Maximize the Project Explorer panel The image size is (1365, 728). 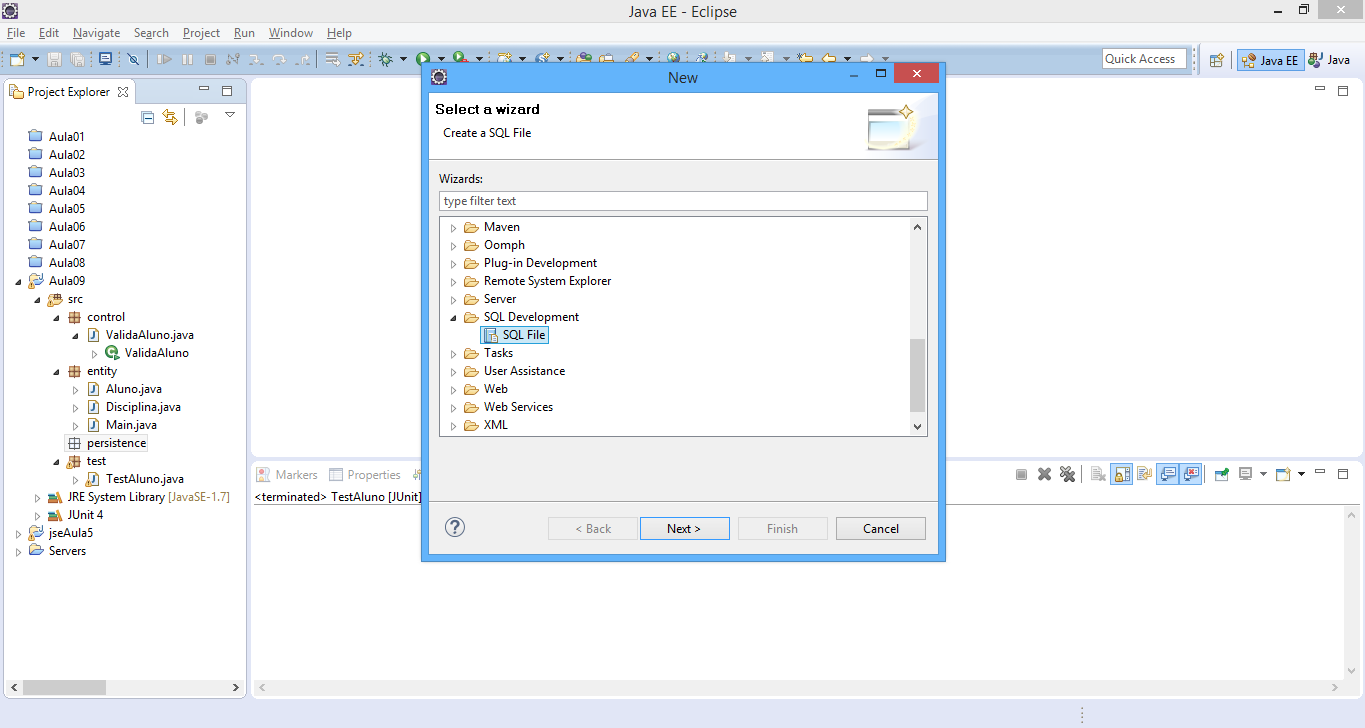(227, 91)
